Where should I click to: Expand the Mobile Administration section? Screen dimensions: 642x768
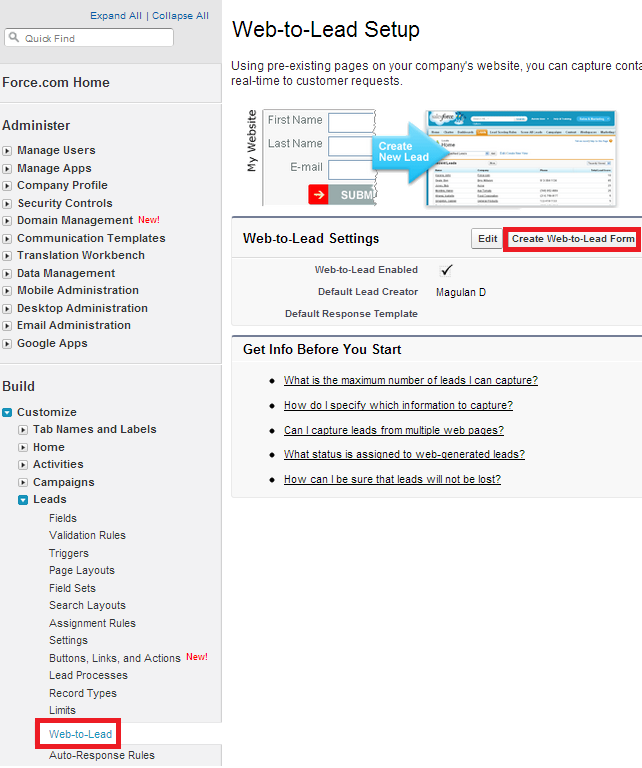7,291
